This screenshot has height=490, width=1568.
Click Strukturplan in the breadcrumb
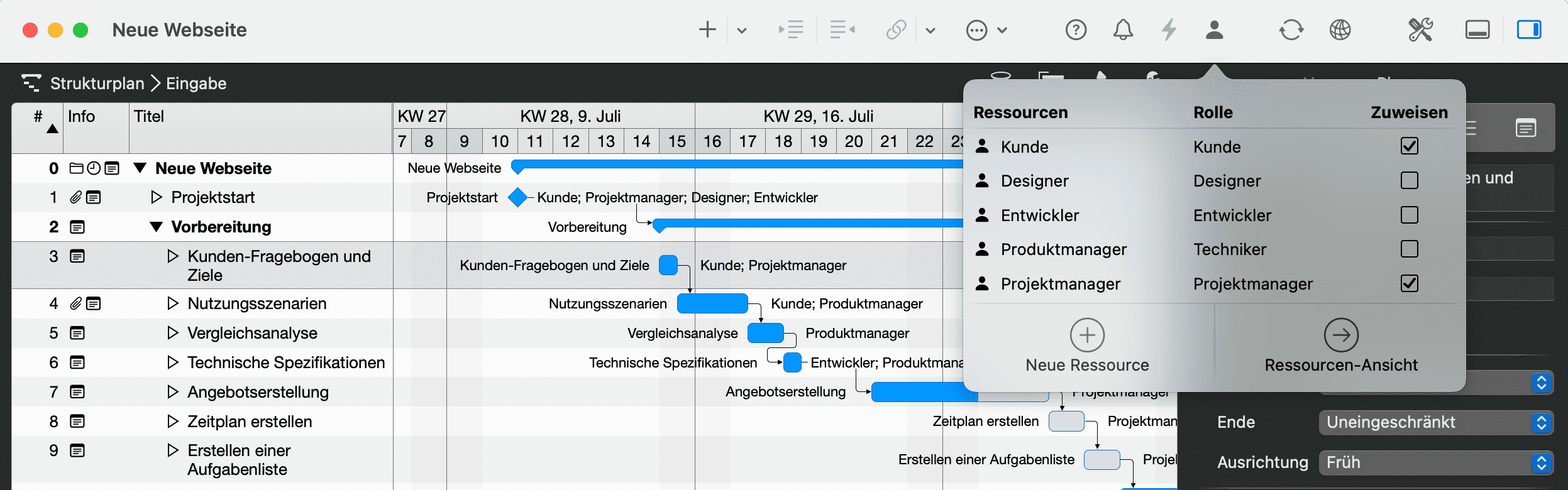click(x=97, y=84)
